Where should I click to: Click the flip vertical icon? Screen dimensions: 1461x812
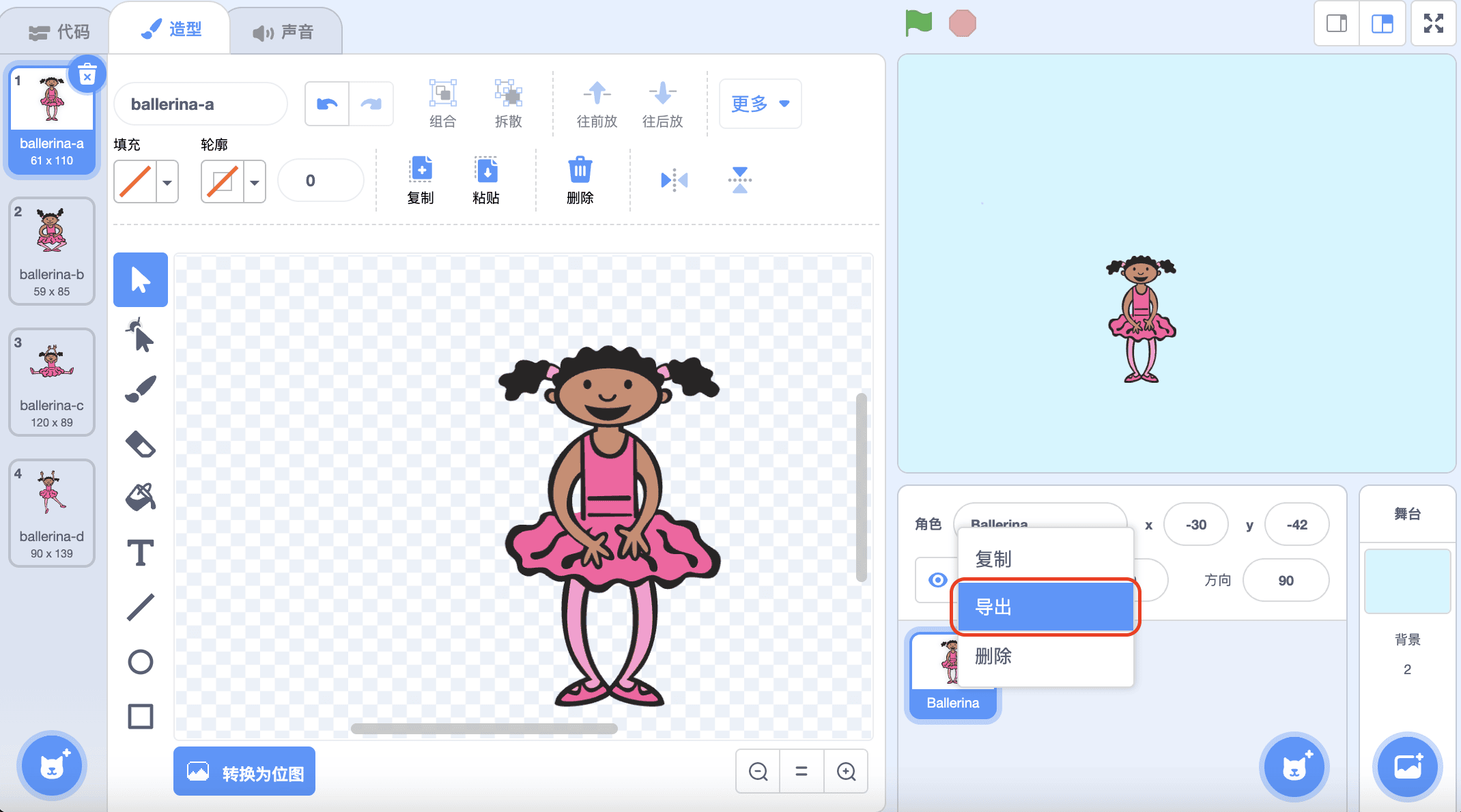click(739, 180)
